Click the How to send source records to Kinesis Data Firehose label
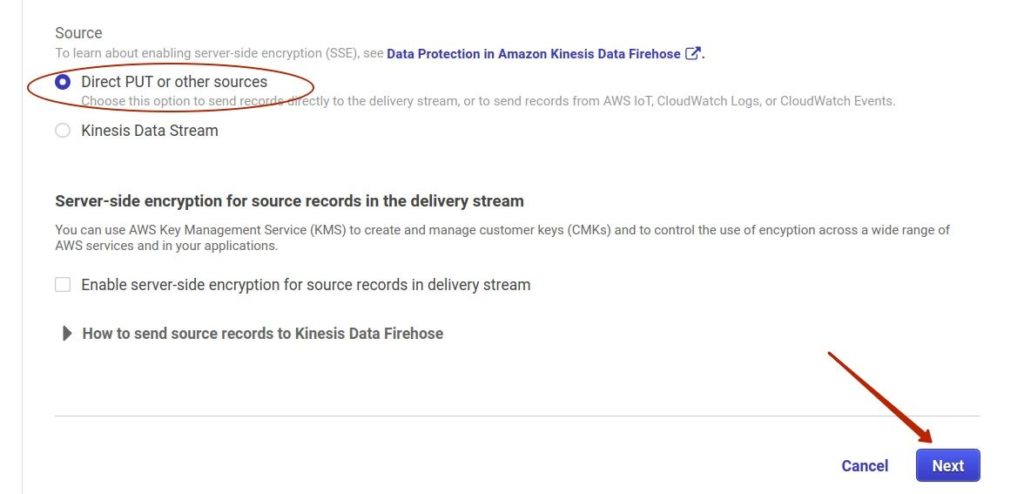The width and height of the screenshot is (1024, 494). click(x=263, y=334)
